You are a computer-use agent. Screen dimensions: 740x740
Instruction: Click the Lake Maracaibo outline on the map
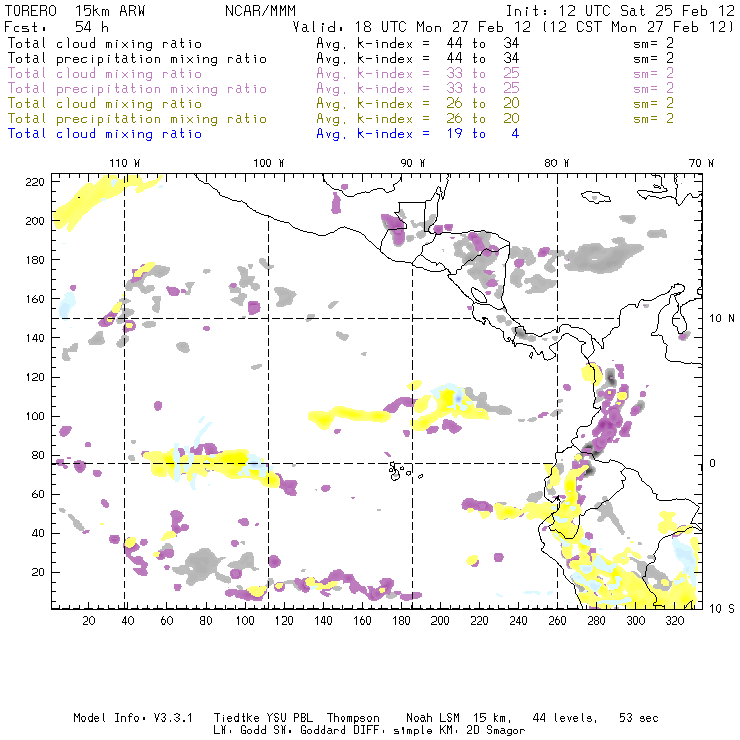pyautogui.click(x=679, y=322)
